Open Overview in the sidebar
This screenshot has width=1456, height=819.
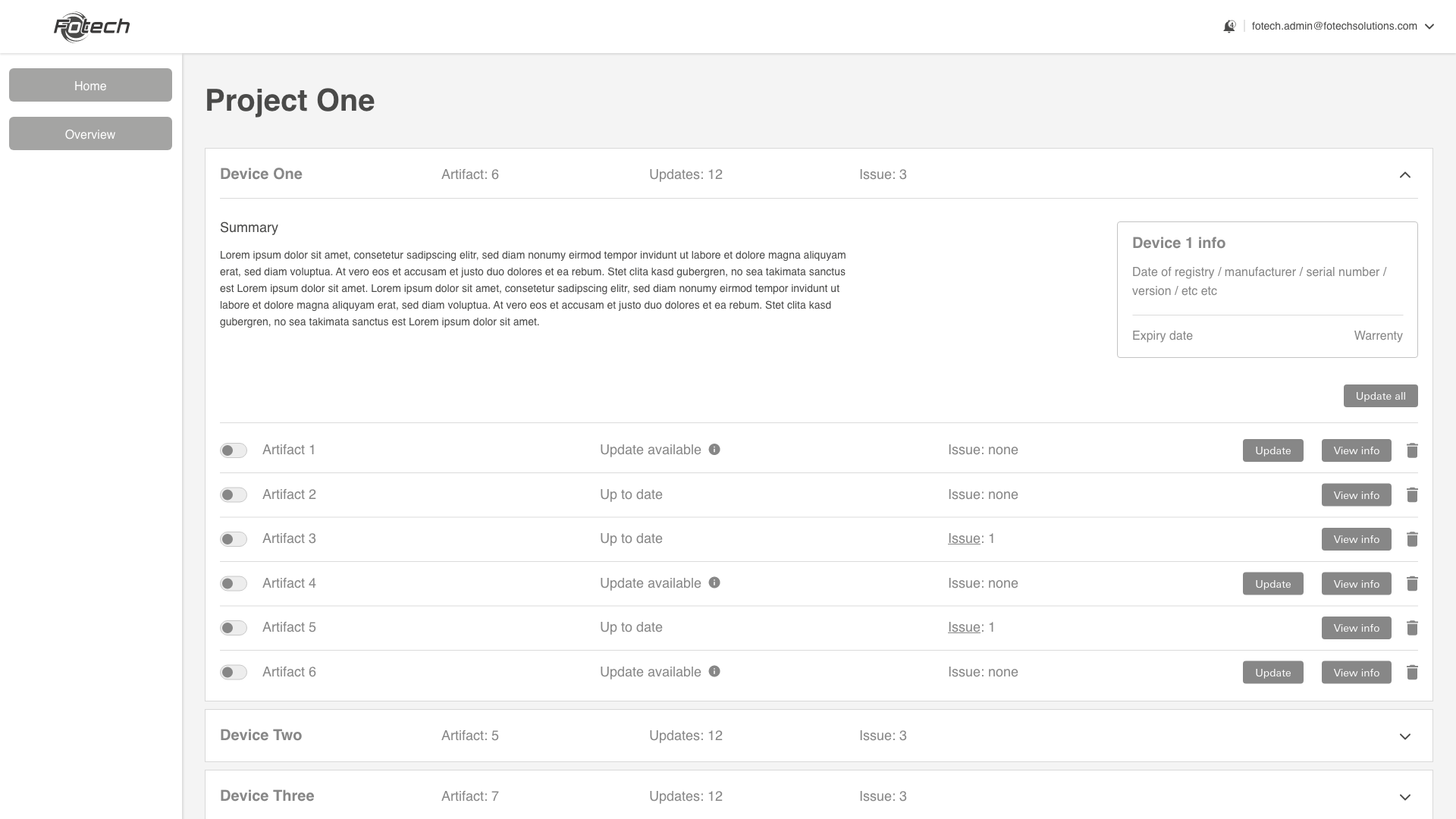(90, 134)
